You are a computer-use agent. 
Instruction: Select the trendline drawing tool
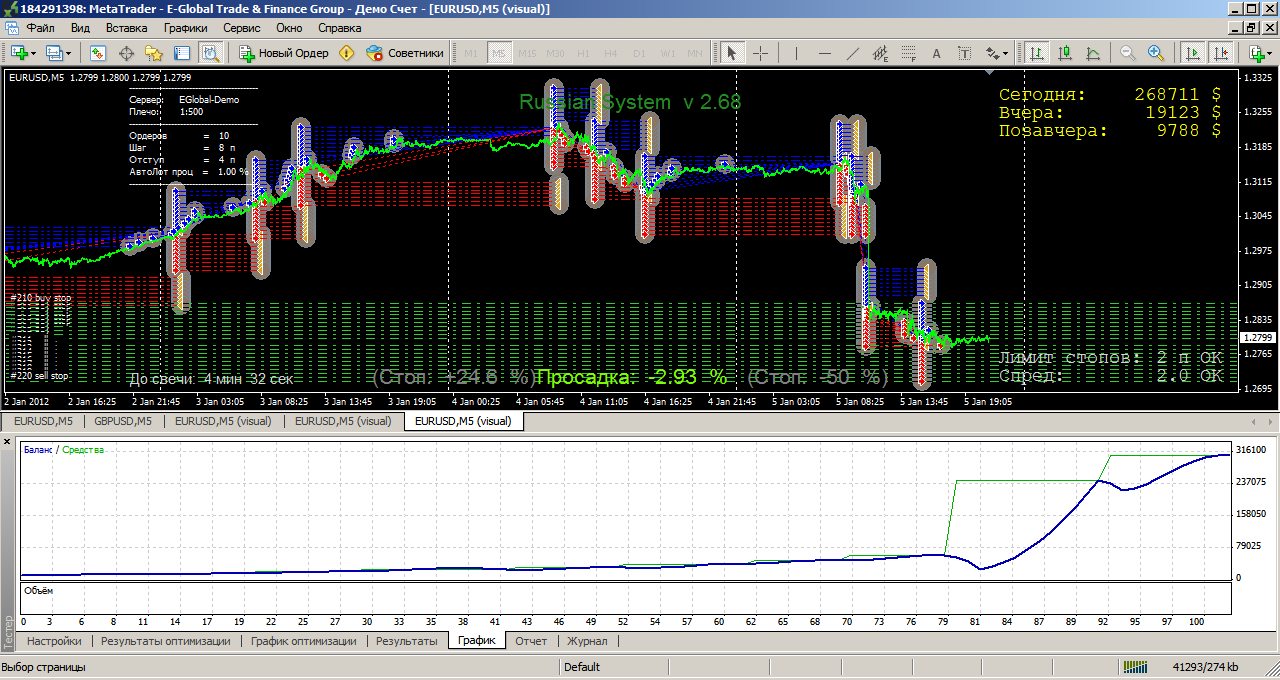[x=852, y=53]
